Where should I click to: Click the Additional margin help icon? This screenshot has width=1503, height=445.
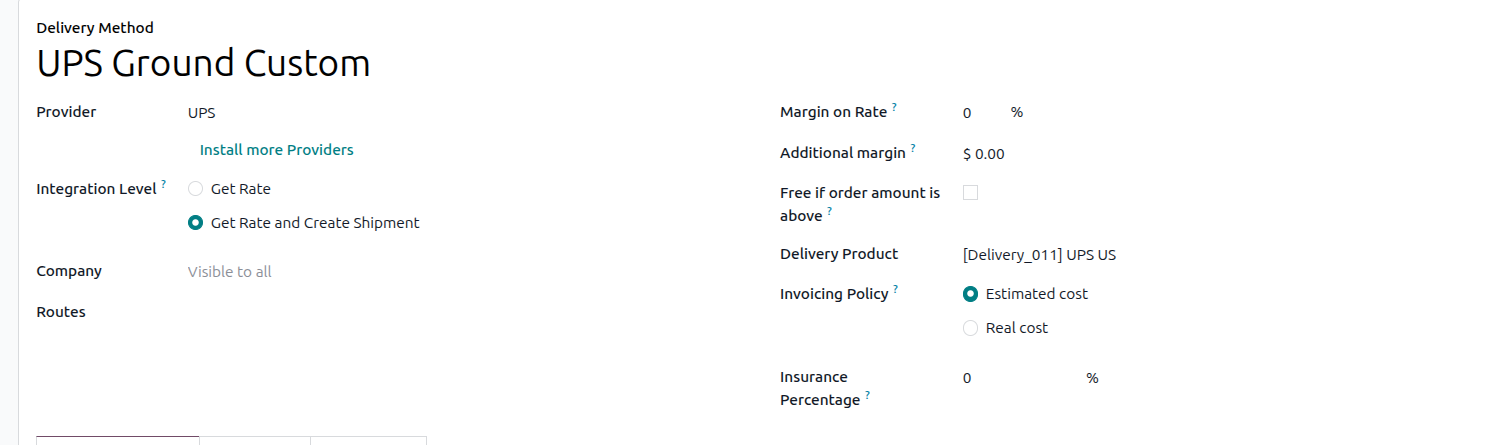click(x=913, y=148)
